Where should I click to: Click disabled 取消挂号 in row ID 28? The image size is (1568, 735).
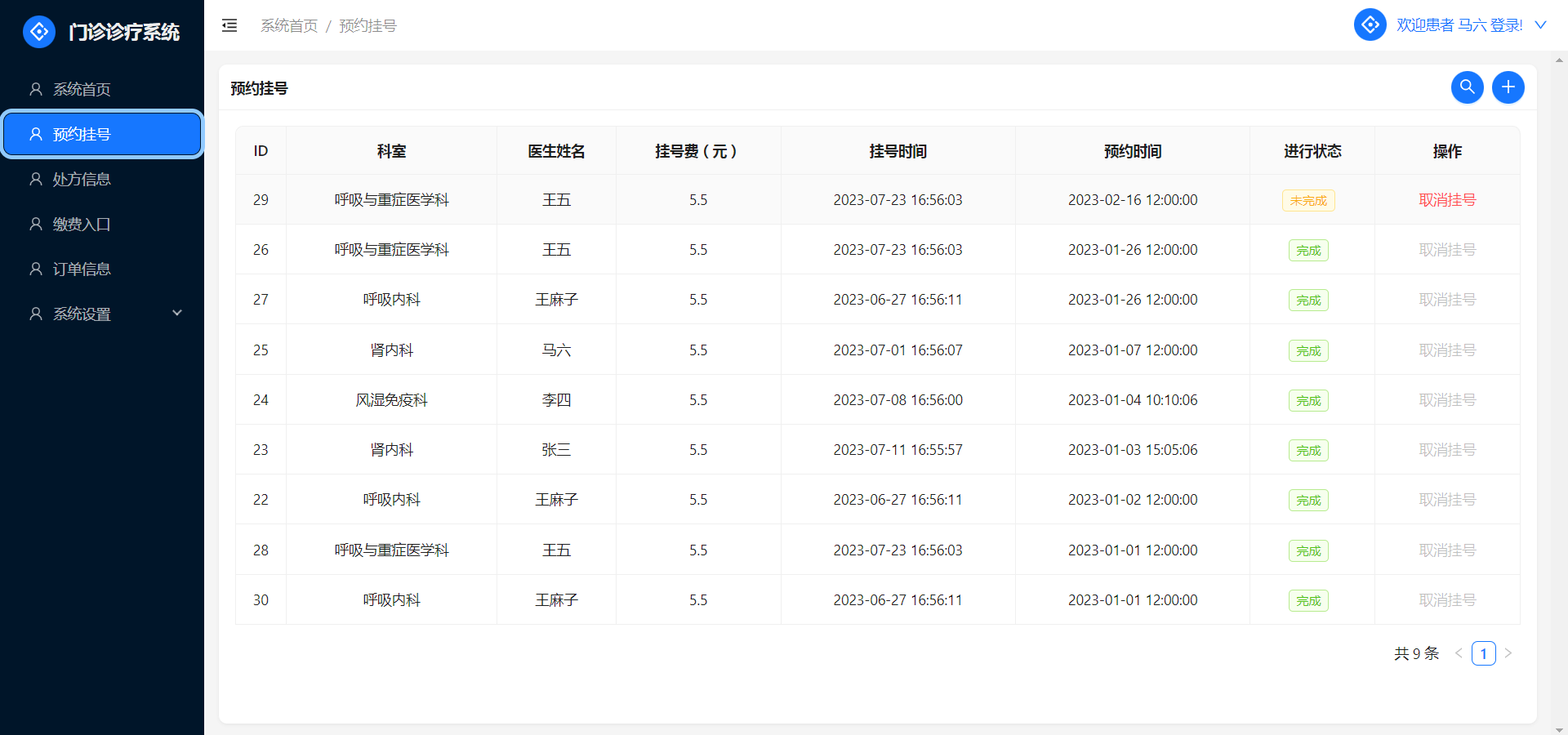click(1447, 550)
